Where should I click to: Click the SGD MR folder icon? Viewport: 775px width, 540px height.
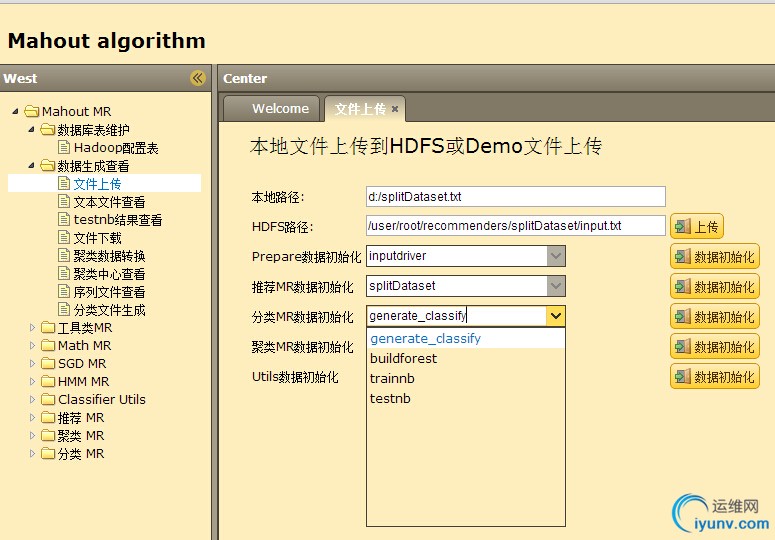pyautogui.click(x=48, y=363)
